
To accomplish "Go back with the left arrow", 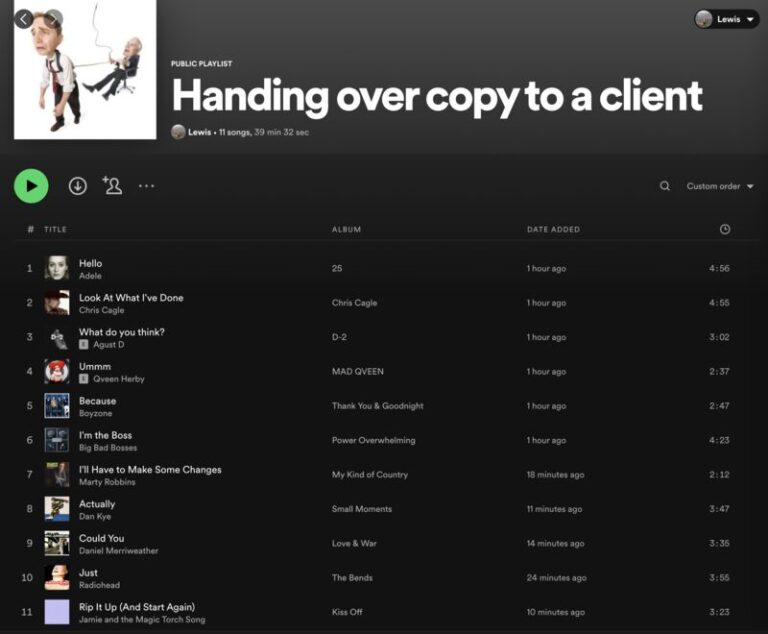I will [24, 19].
